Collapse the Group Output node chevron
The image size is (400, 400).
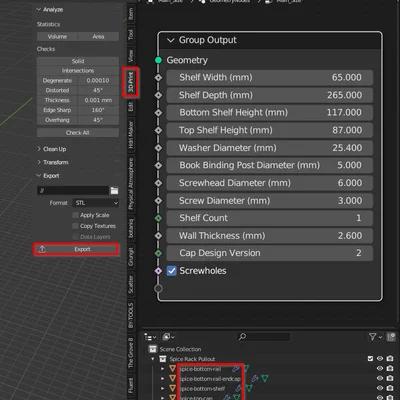(171, 40)
